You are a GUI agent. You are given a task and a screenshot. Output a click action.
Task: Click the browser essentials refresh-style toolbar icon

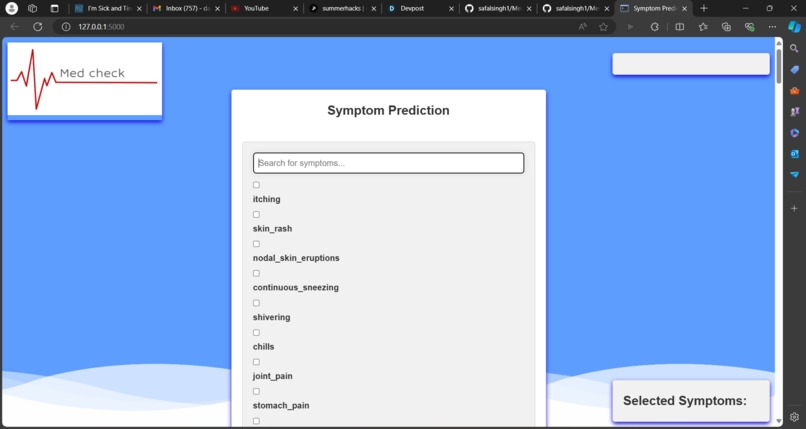tap(654, 27)
